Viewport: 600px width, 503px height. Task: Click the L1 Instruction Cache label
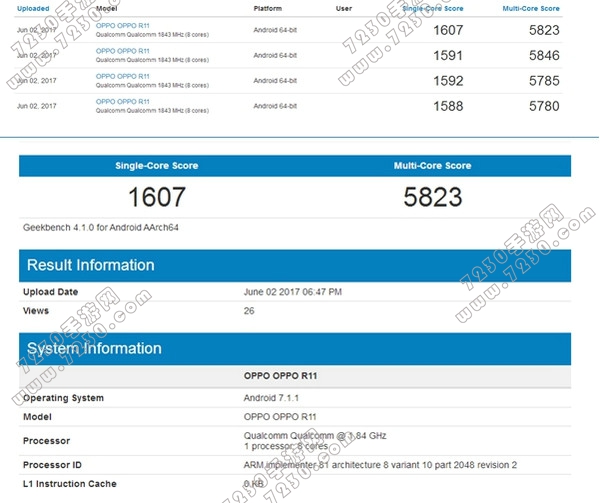tap(70, 484)
